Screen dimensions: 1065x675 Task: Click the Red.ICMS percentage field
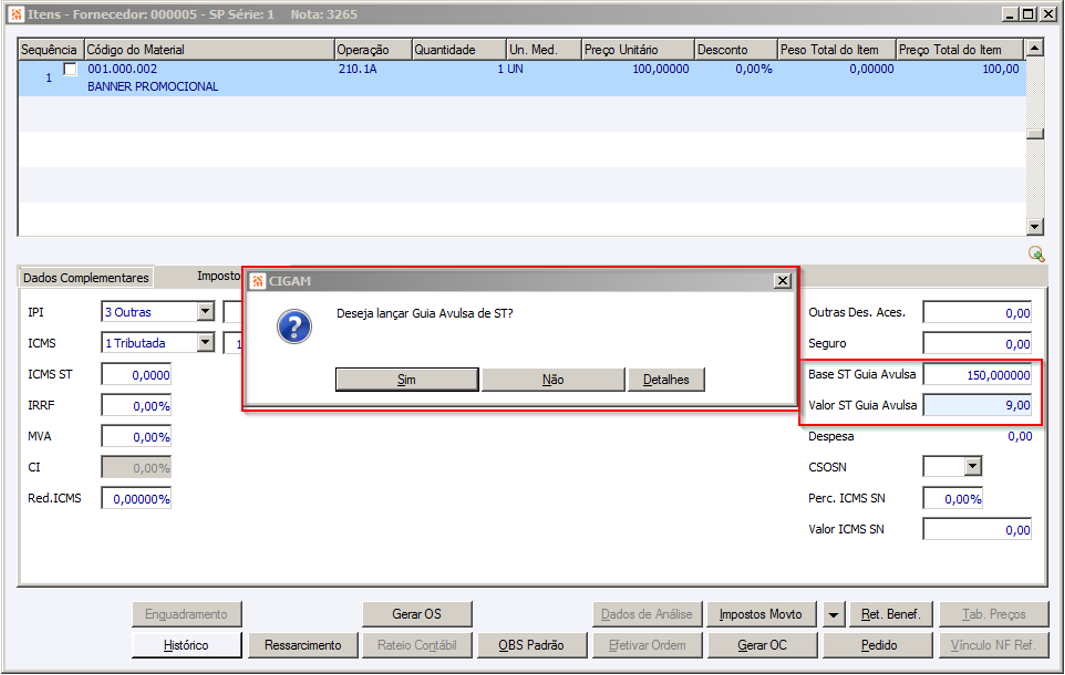(x=137, y=498)
